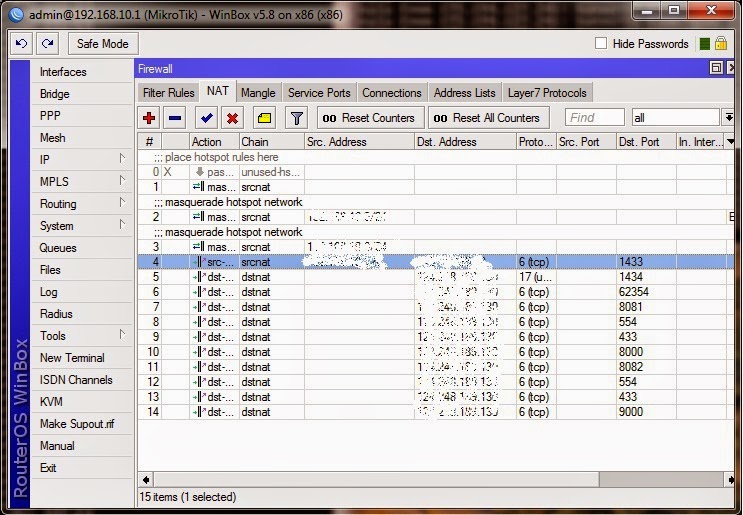
Task: Click dst-nat action icon in rule 14
Action: coord(199,412)
